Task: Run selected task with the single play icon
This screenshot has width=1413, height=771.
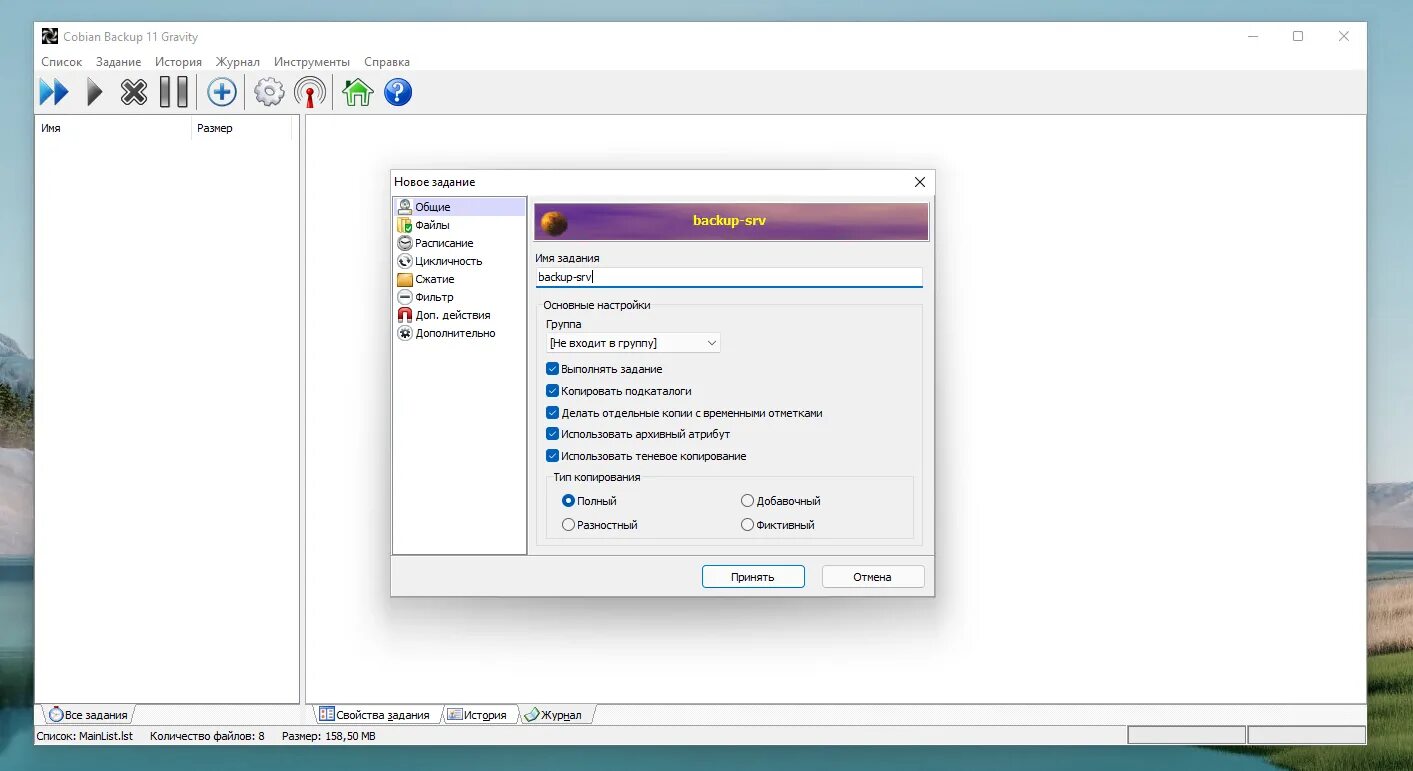Action: (95, 93)
